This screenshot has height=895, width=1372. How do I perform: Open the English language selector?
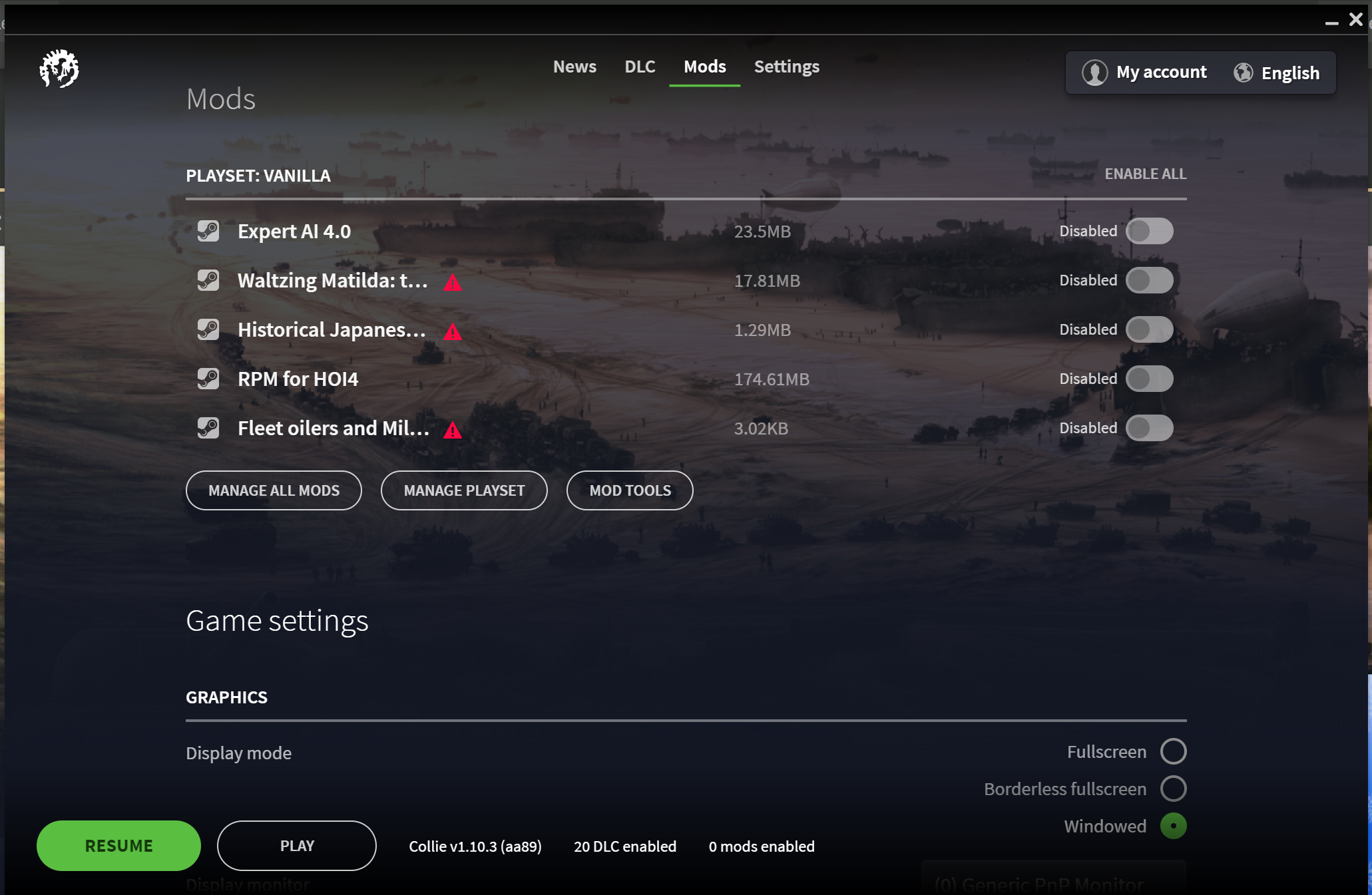click(x=1289, y=73)
